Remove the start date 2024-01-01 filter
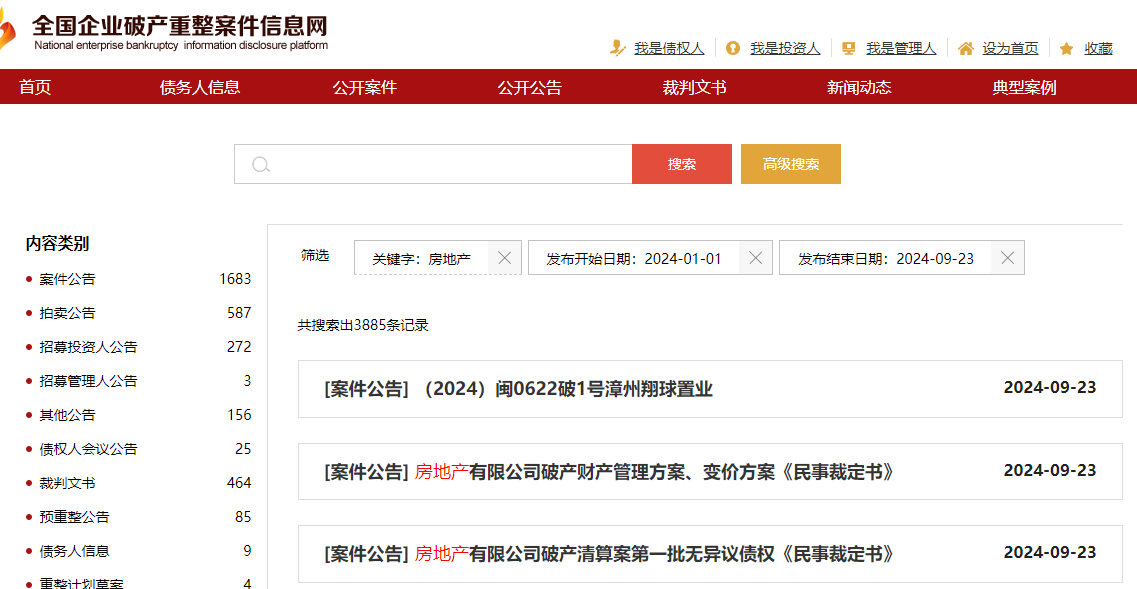 click(756, 258)
